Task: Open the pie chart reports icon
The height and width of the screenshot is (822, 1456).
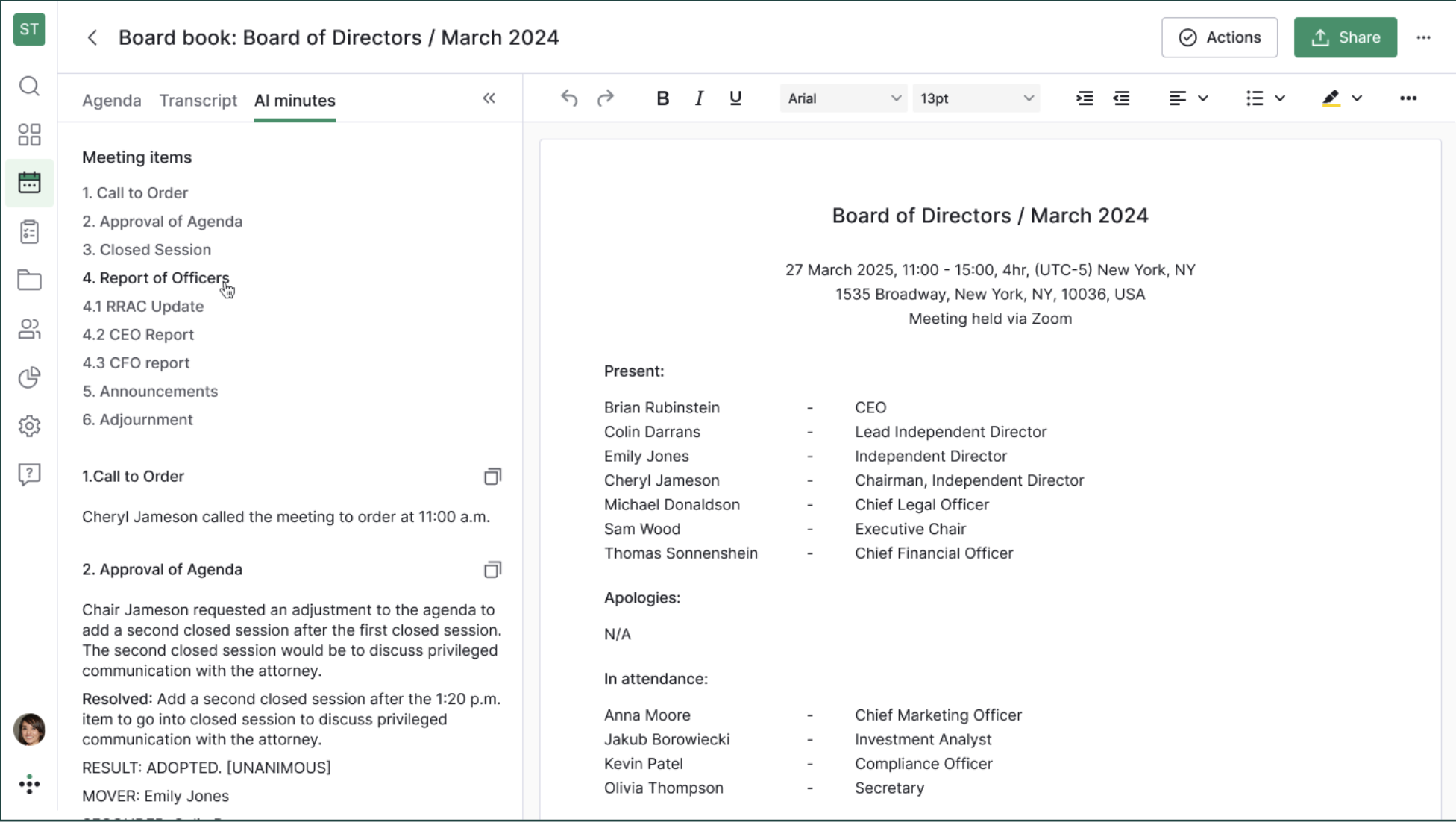Action: click(x=29, y=377)
